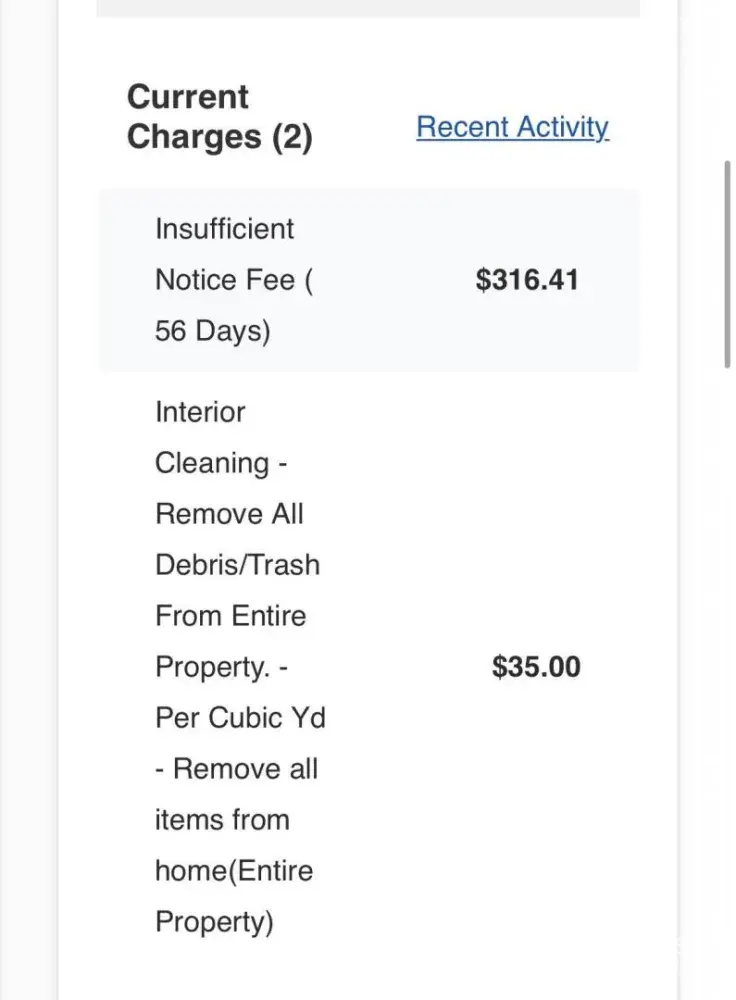Click the "Debris/Trash" text line
736x1000 pixels.
237,565
